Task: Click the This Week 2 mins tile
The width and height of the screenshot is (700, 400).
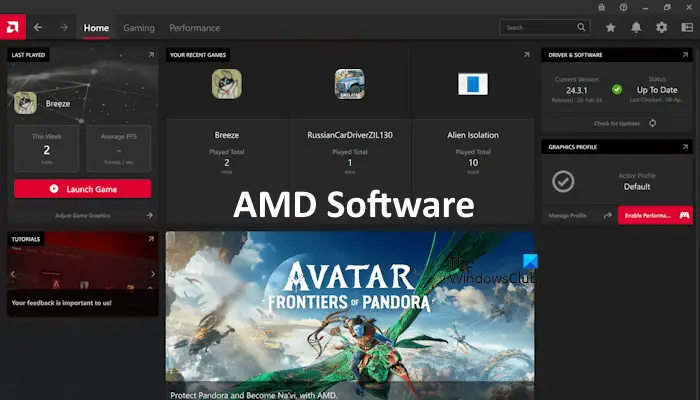Action: tap(47, 149)
